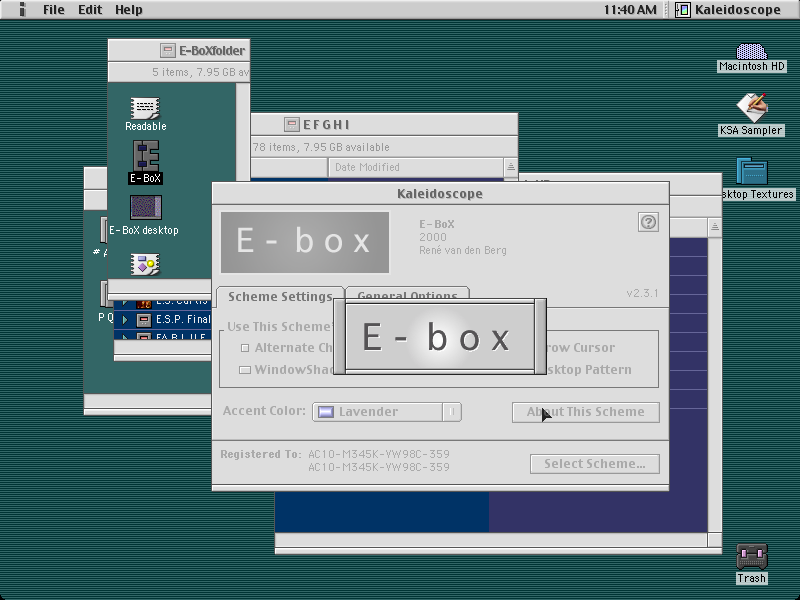800x600 pixels.
Task: Toggle the Alternate Ch… checkbox
Action: [x=245, y=348]
